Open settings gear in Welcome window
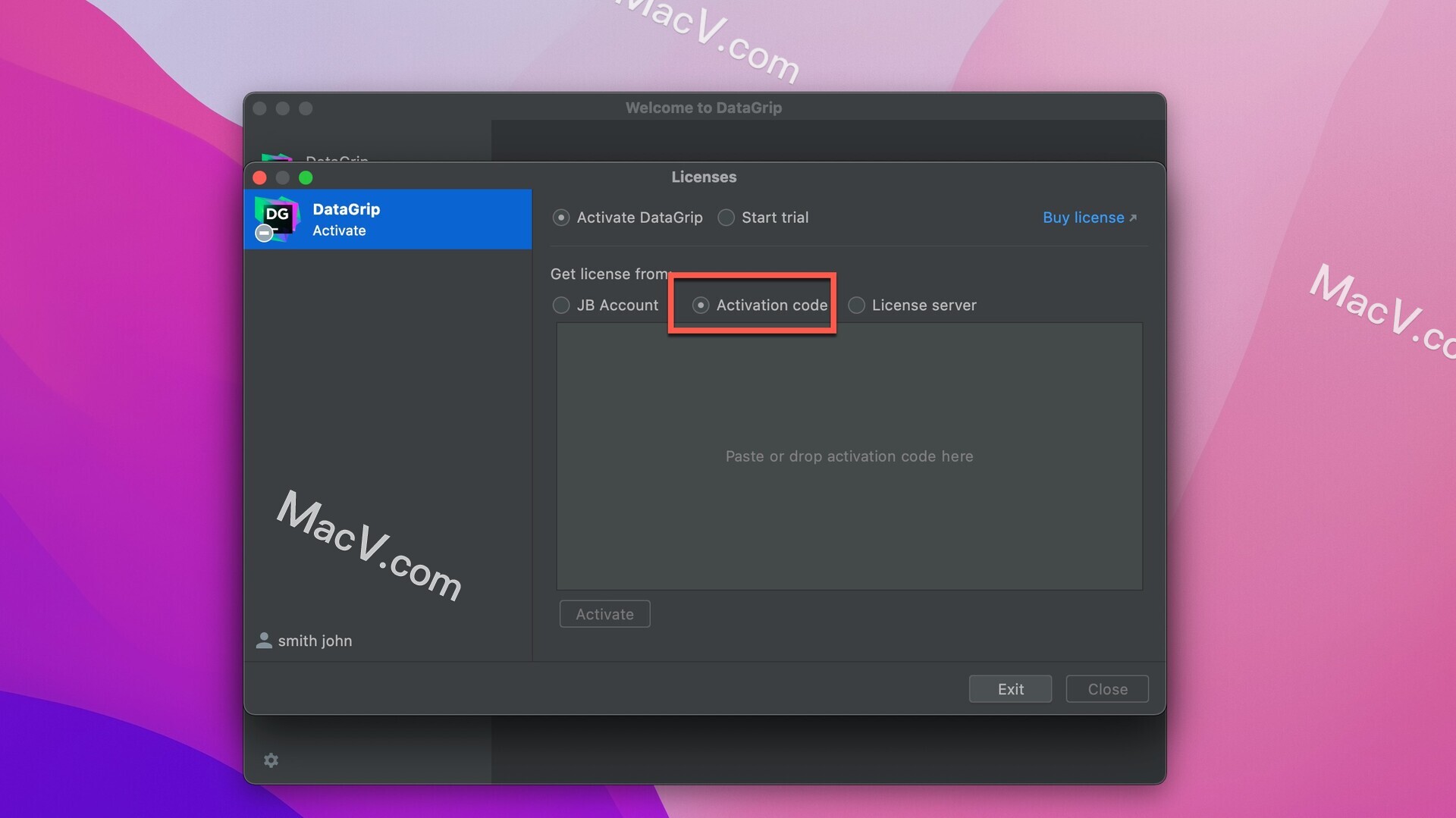This screenshot has width=1456, height=818. coord(271,760)
